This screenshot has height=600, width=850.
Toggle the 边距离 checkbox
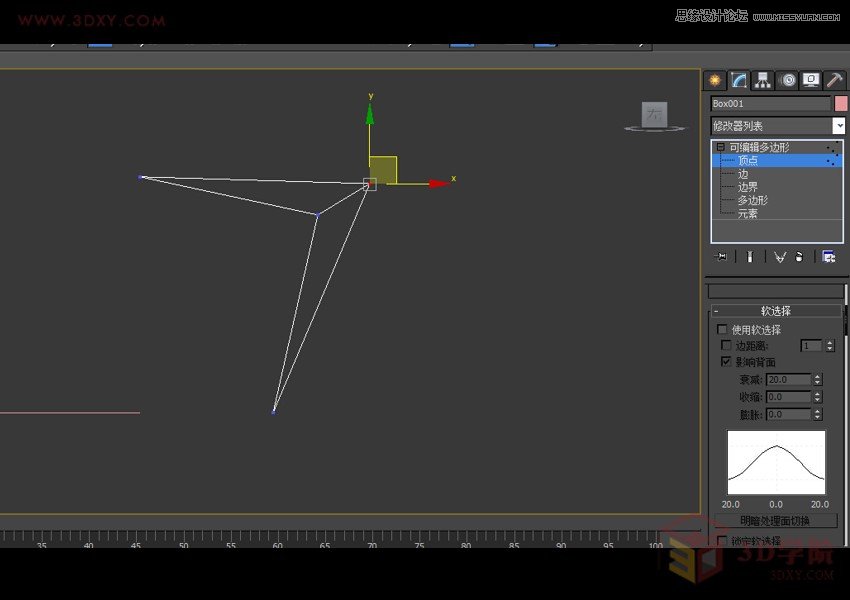(726, 345)
